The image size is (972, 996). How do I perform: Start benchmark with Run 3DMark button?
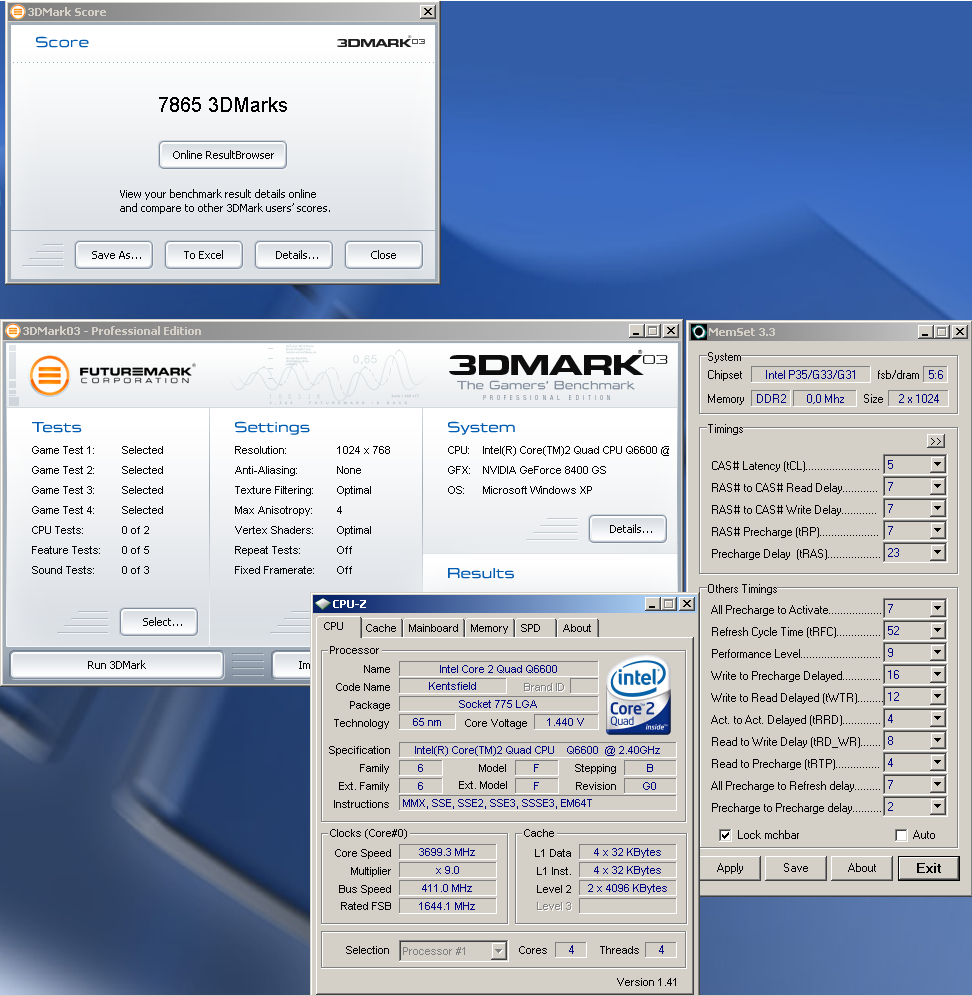pyautogui.click(x=117, y=665)
